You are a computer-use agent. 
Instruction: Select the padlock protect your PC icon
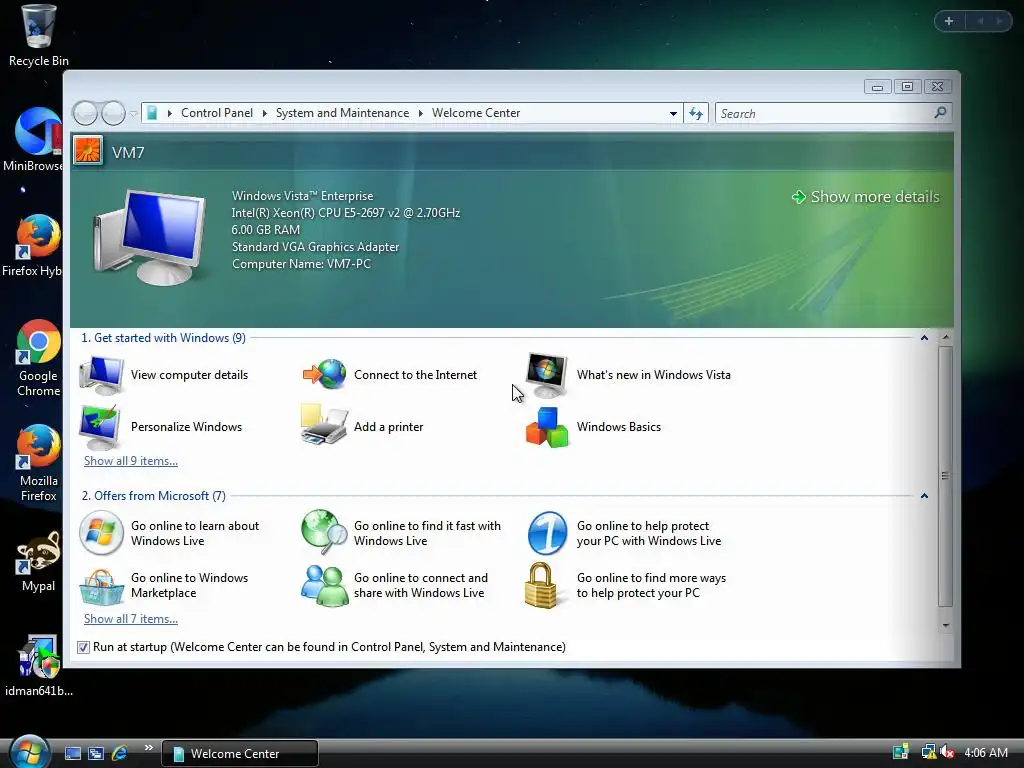click(x=541, y=586)
